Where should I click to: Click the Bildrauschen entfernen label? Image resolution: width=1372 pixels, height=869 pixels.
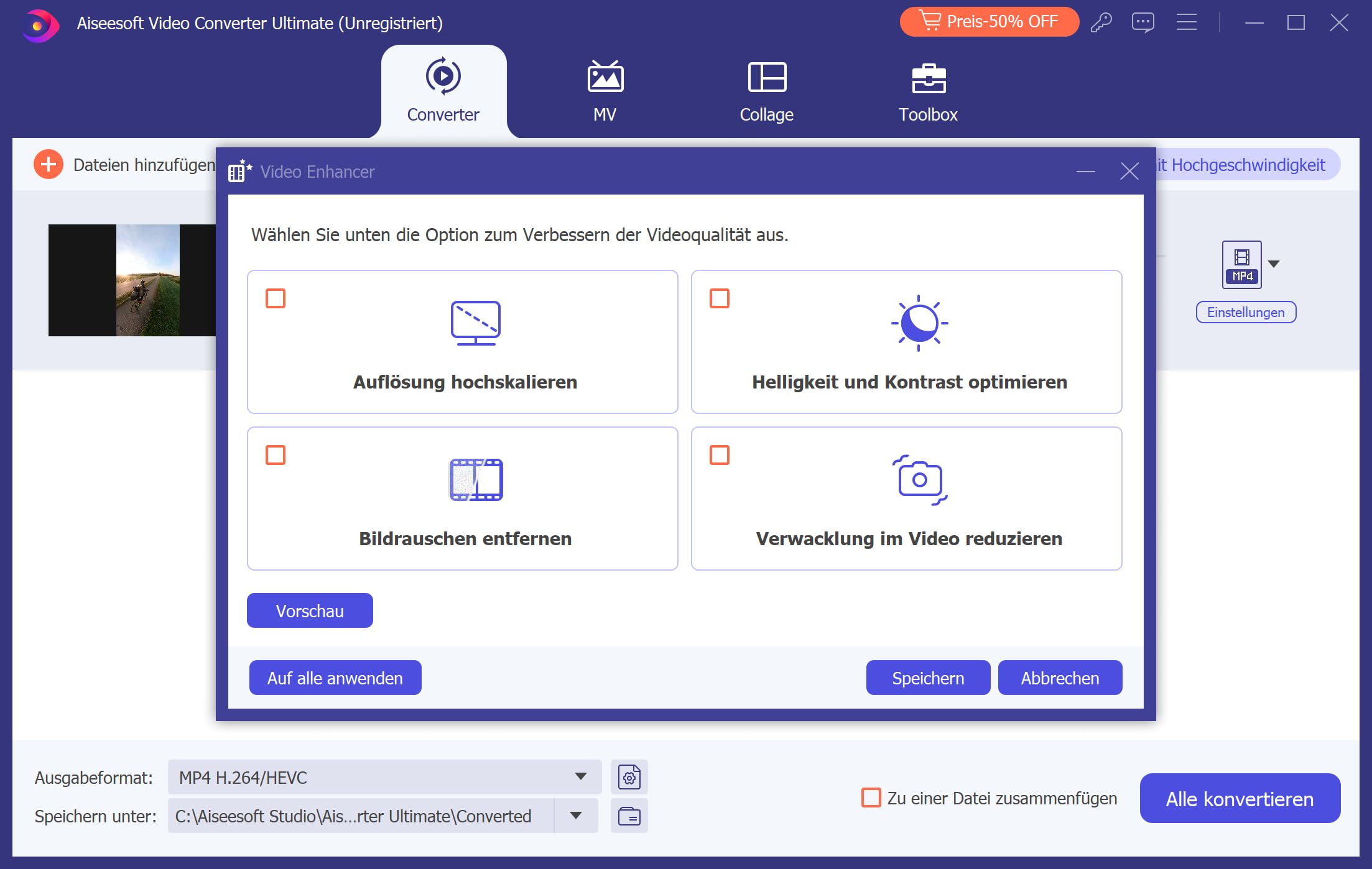pos(465,539)
